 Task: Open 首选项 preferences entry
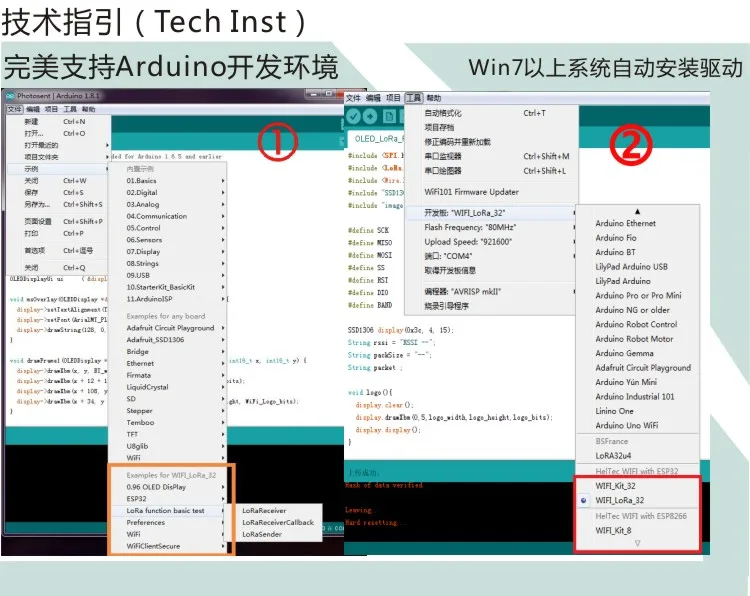point(58,251)
